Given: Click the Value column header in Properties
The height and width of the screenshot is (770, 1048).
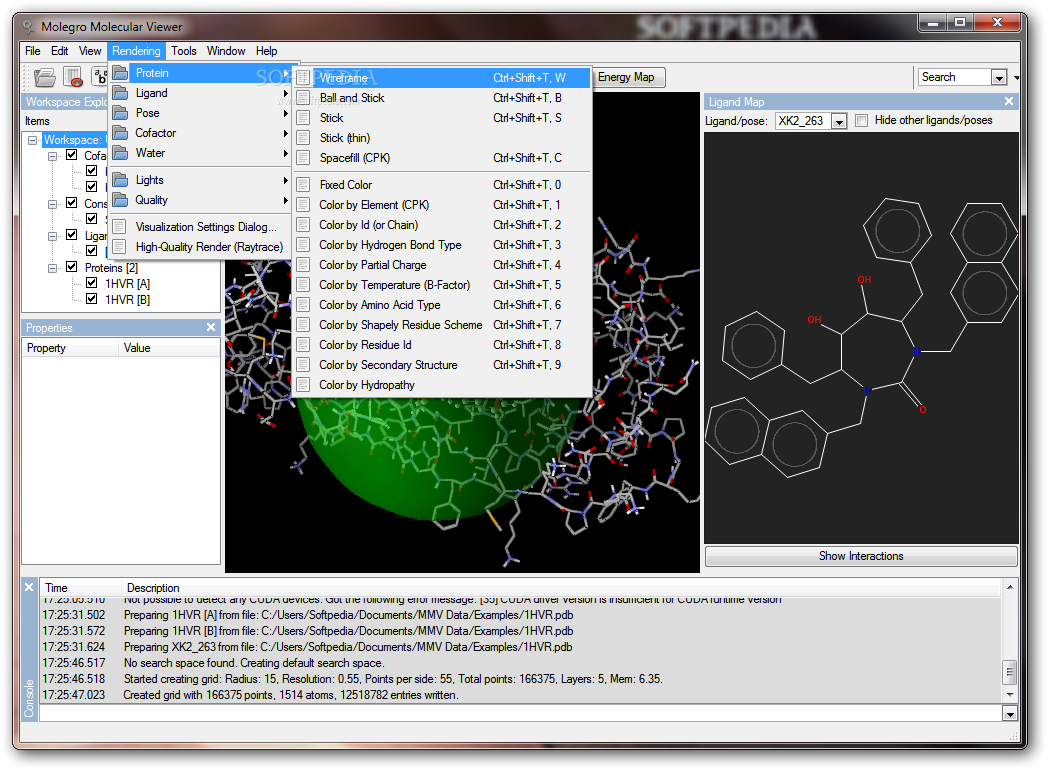Looking at the screenshot, I should coord(170,348).
